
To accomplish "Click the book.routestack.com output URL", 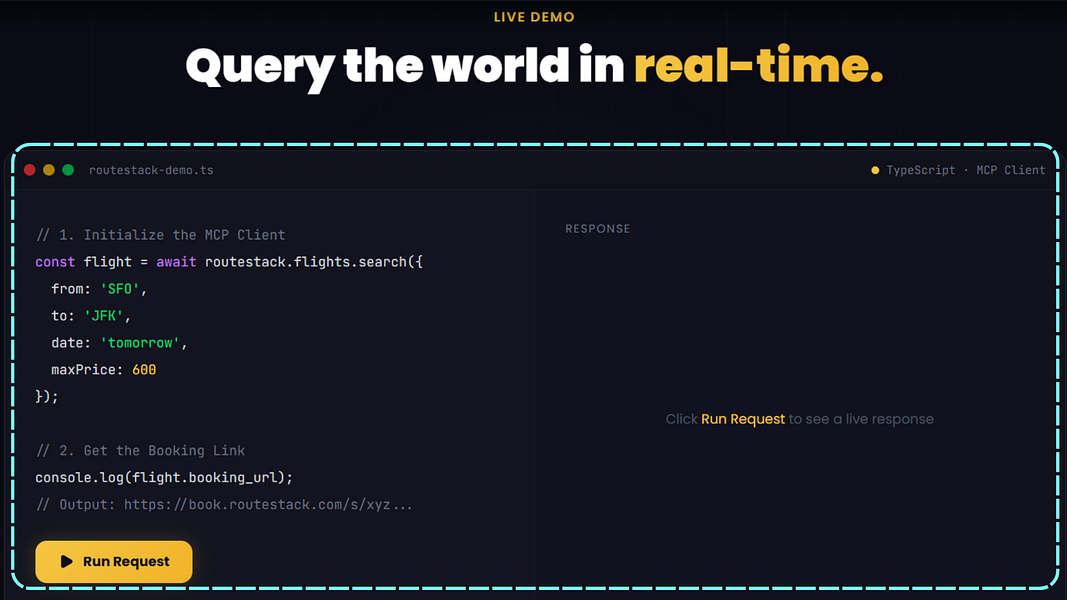I will (268, 505).
